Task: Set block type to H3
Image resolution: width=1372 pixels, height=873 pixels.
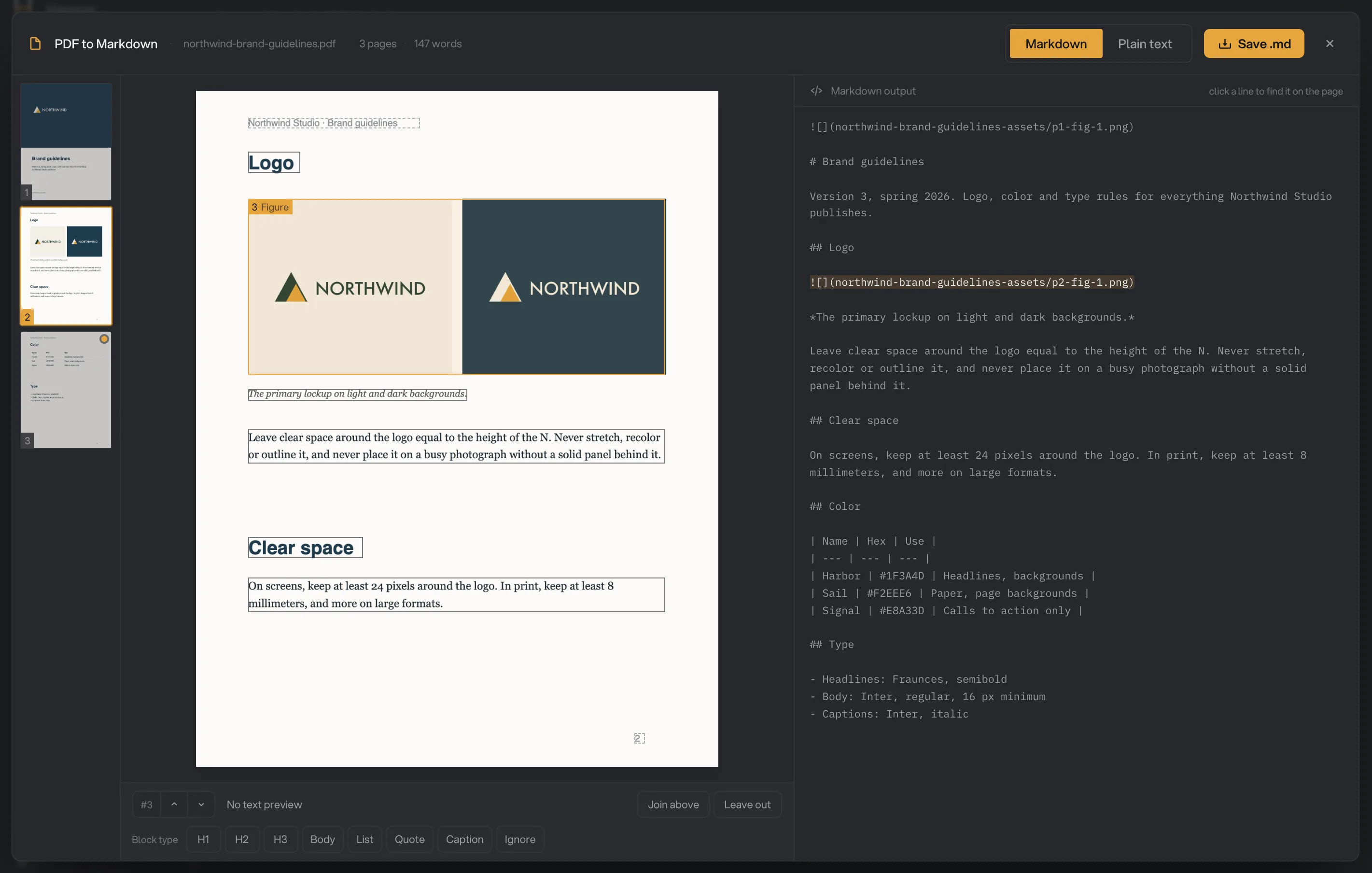Action: (x=280, y=839)
